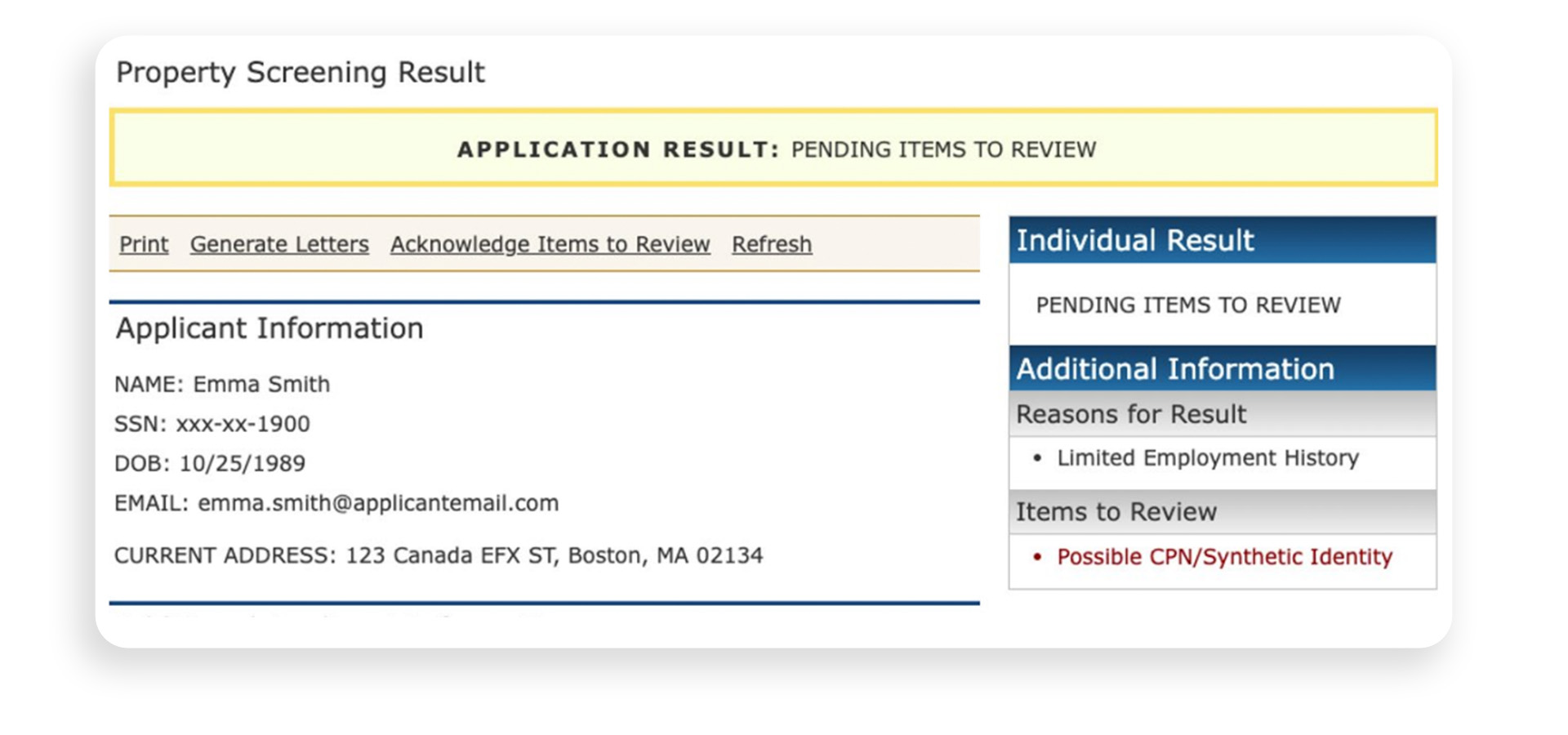Select the date of birth field
The width and height of the screenshot is (1568, 735).
(x=211, y=463)
